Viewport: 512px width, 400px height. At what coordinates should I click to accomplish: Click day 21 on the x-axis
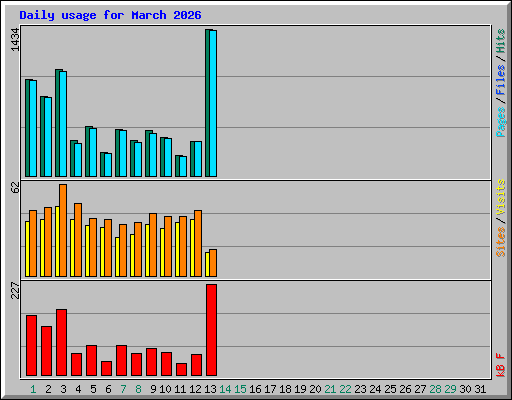pyautogui.click(x=330, y=389)
